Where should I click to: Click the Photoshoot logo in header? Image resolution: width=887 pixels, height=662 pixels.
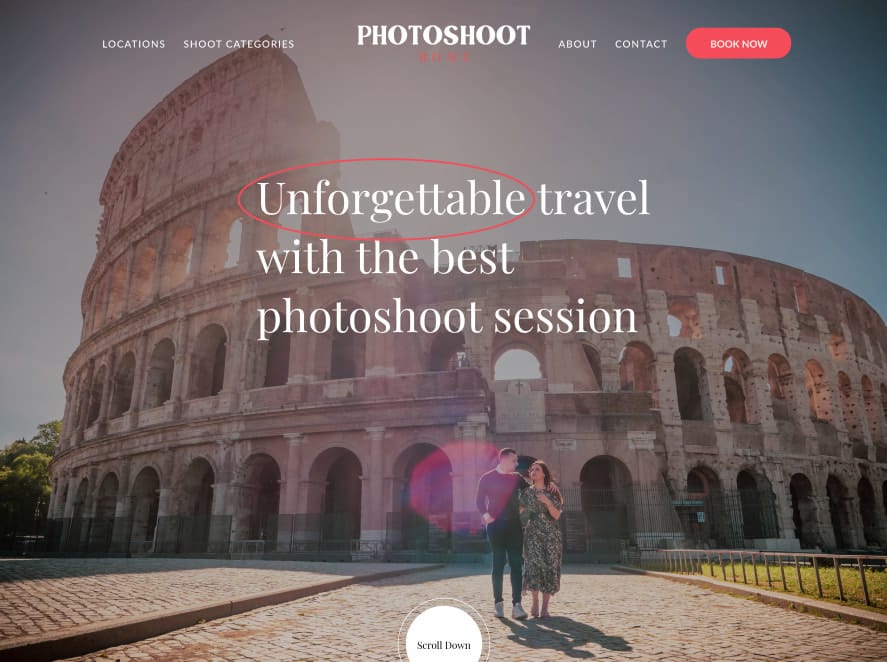pos(444,35)
